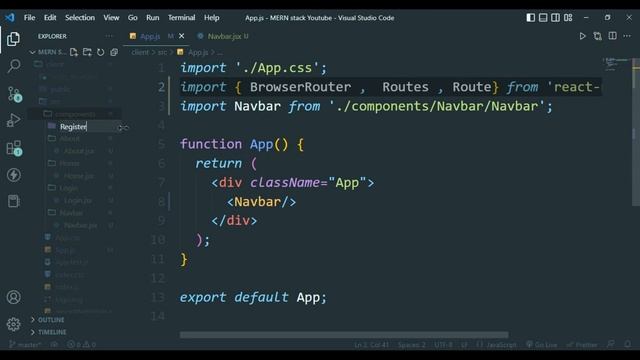Image resolution: width=640 pixels, height=360 pixels.
Task: Open About.jsx in Explorer tree
Action: pyautogui.click(x=79, y=151)
